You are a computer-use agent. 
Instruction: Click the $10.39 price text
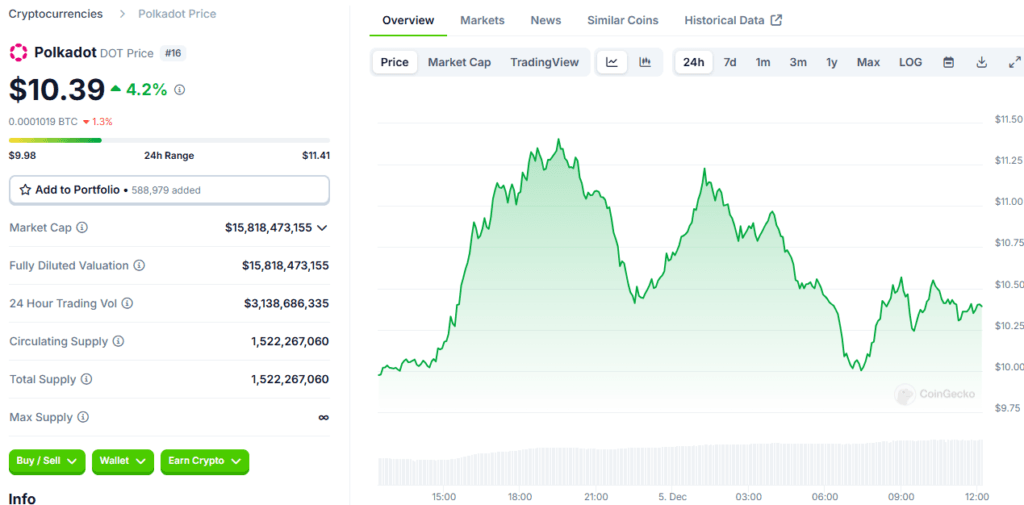click(x=57, y=90)
